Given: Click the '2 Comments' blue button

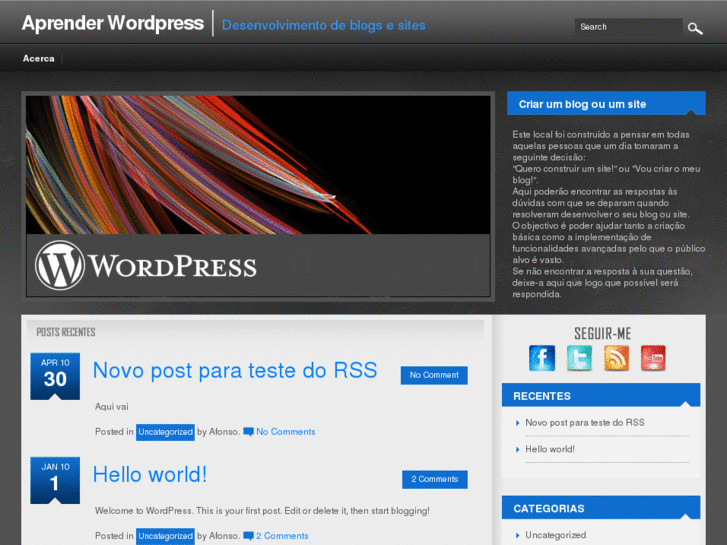Looking at the screenshot, I should click(434, 479).
